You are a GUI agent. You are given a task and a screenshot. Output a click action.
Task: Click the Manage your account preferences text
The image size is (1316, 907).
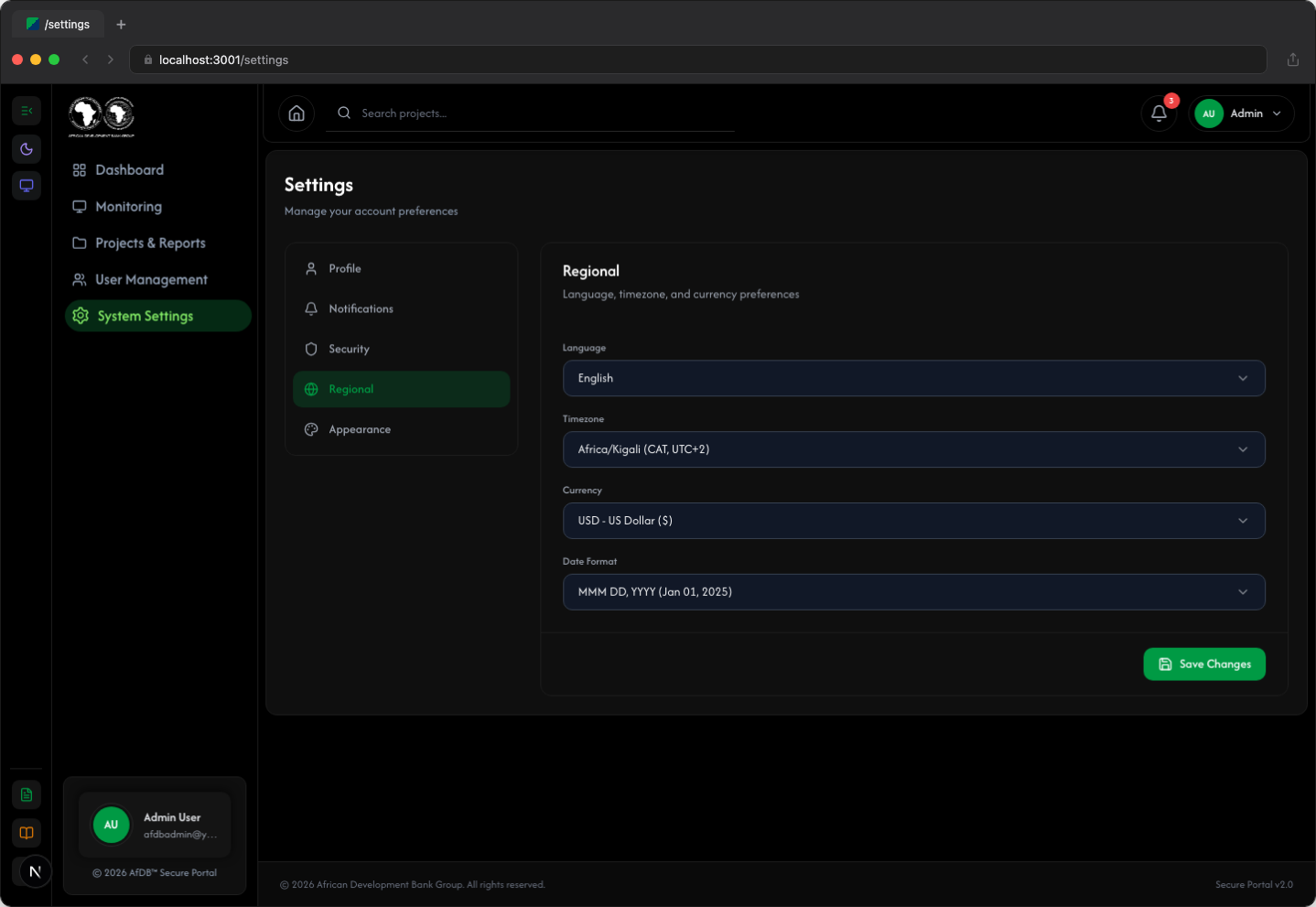click(x=372, y=211)
